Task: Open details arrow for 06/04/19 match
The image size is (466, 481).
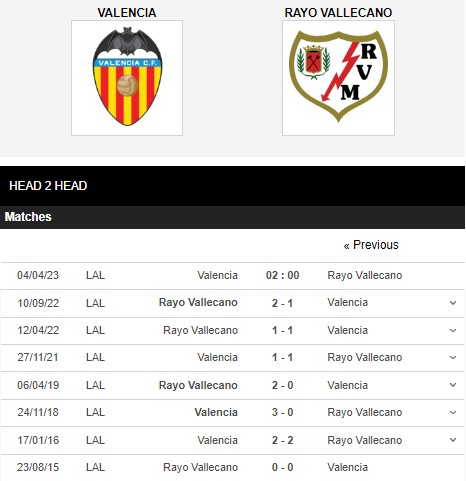Action: (453, 385)
